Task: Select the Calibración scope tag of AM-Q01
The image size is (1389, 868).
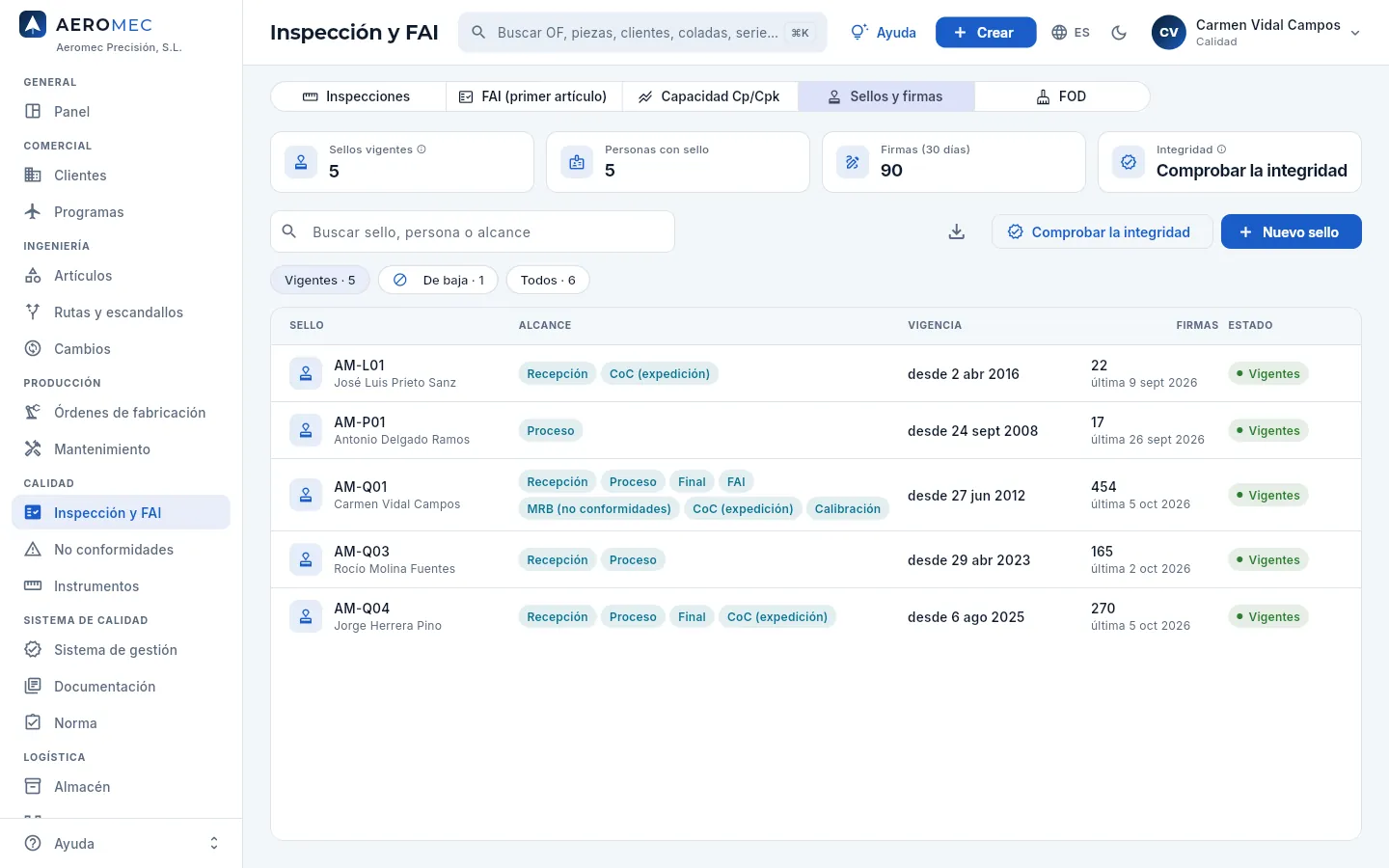Action: (848, 509)
